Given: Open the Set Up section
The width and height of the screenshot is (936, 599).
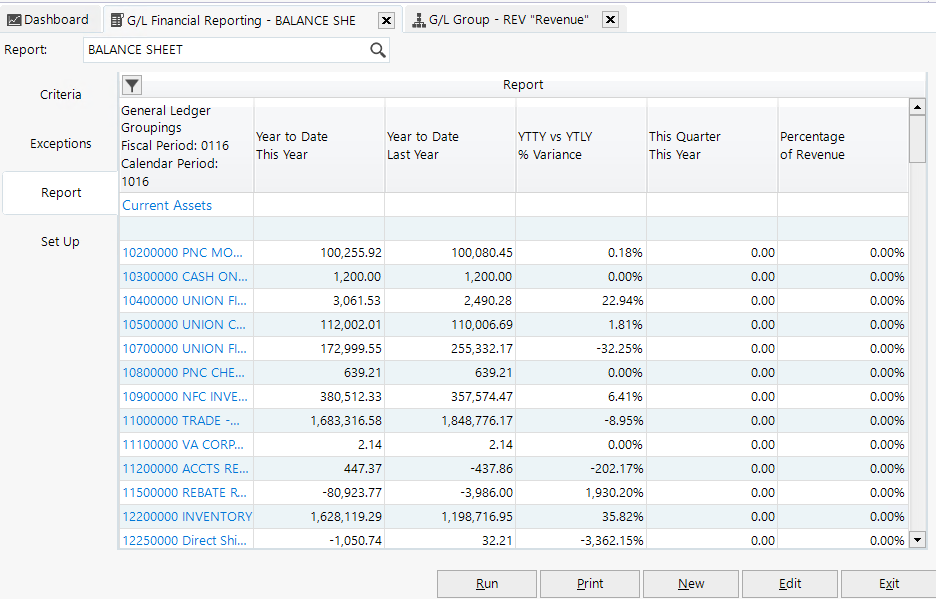Looking at the screenshot, I should (60, 241).
